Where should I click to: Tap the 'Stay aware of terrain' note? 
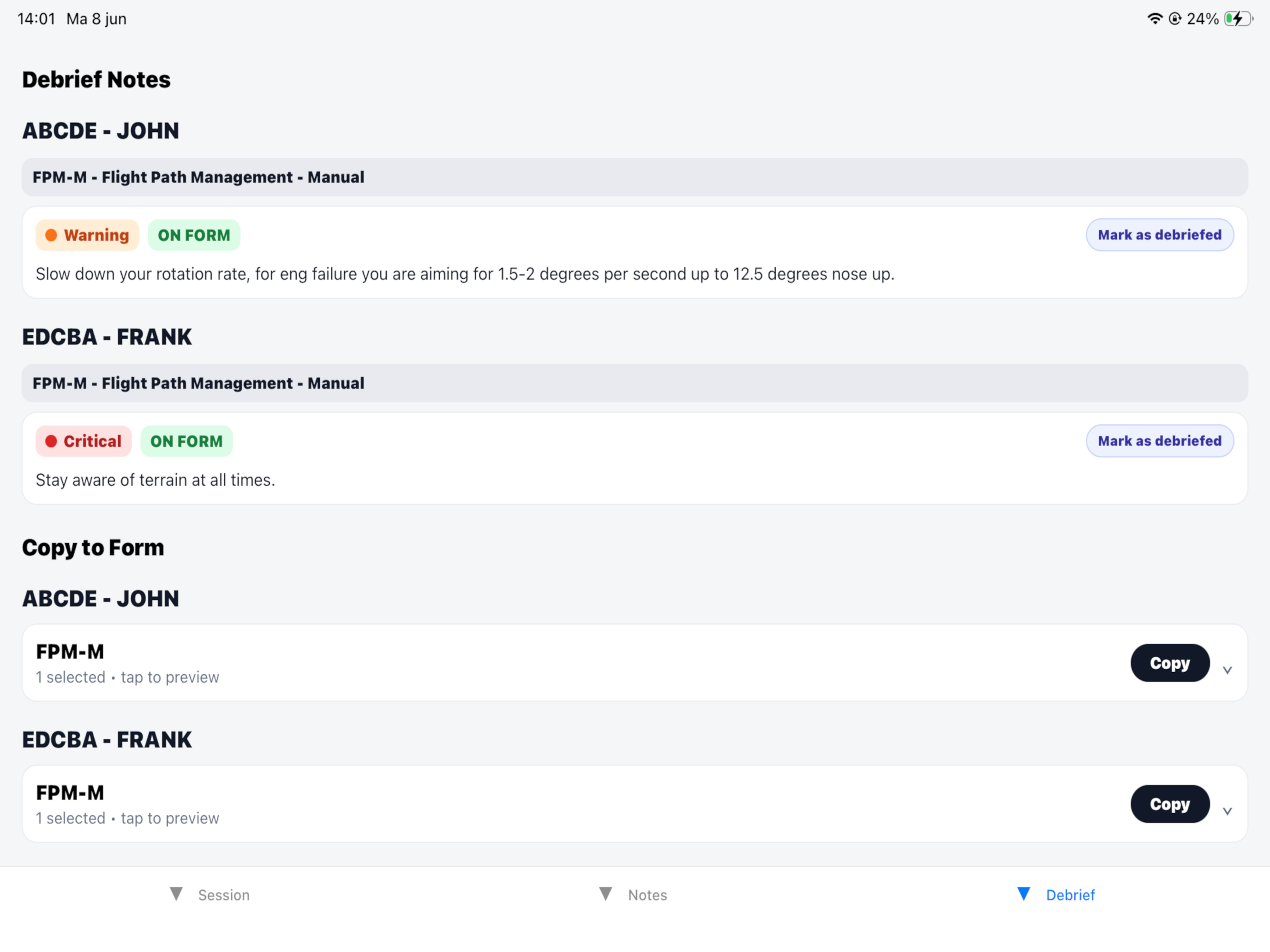coord(156,480)
